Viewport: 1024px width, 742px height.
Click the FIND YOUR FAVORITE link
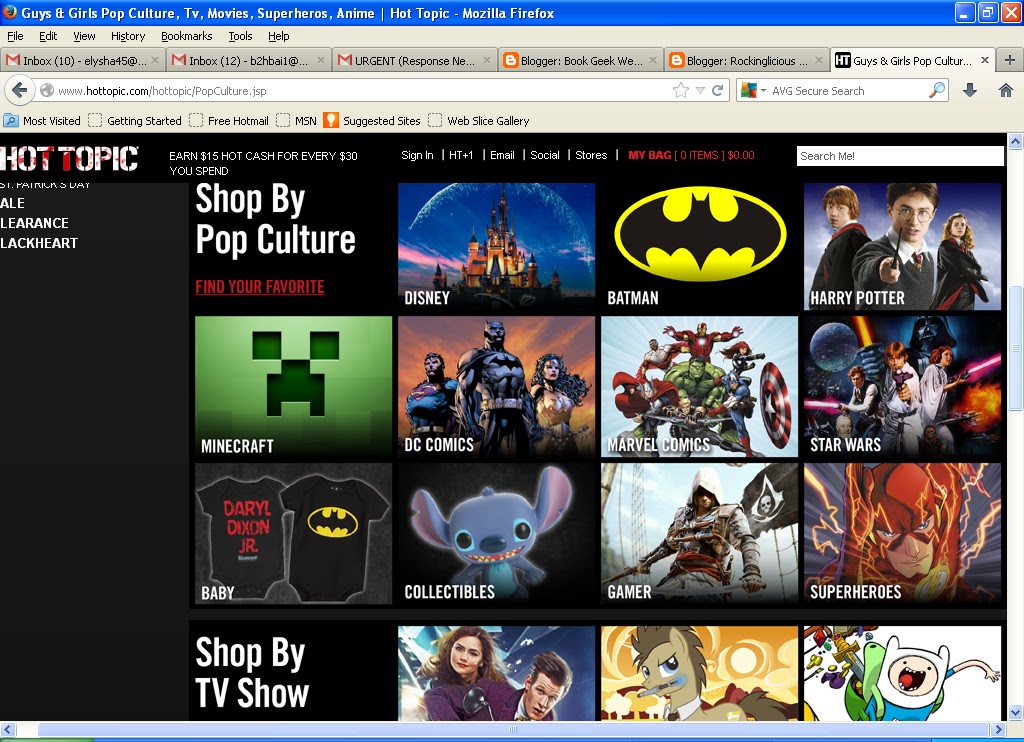[260, 287]
